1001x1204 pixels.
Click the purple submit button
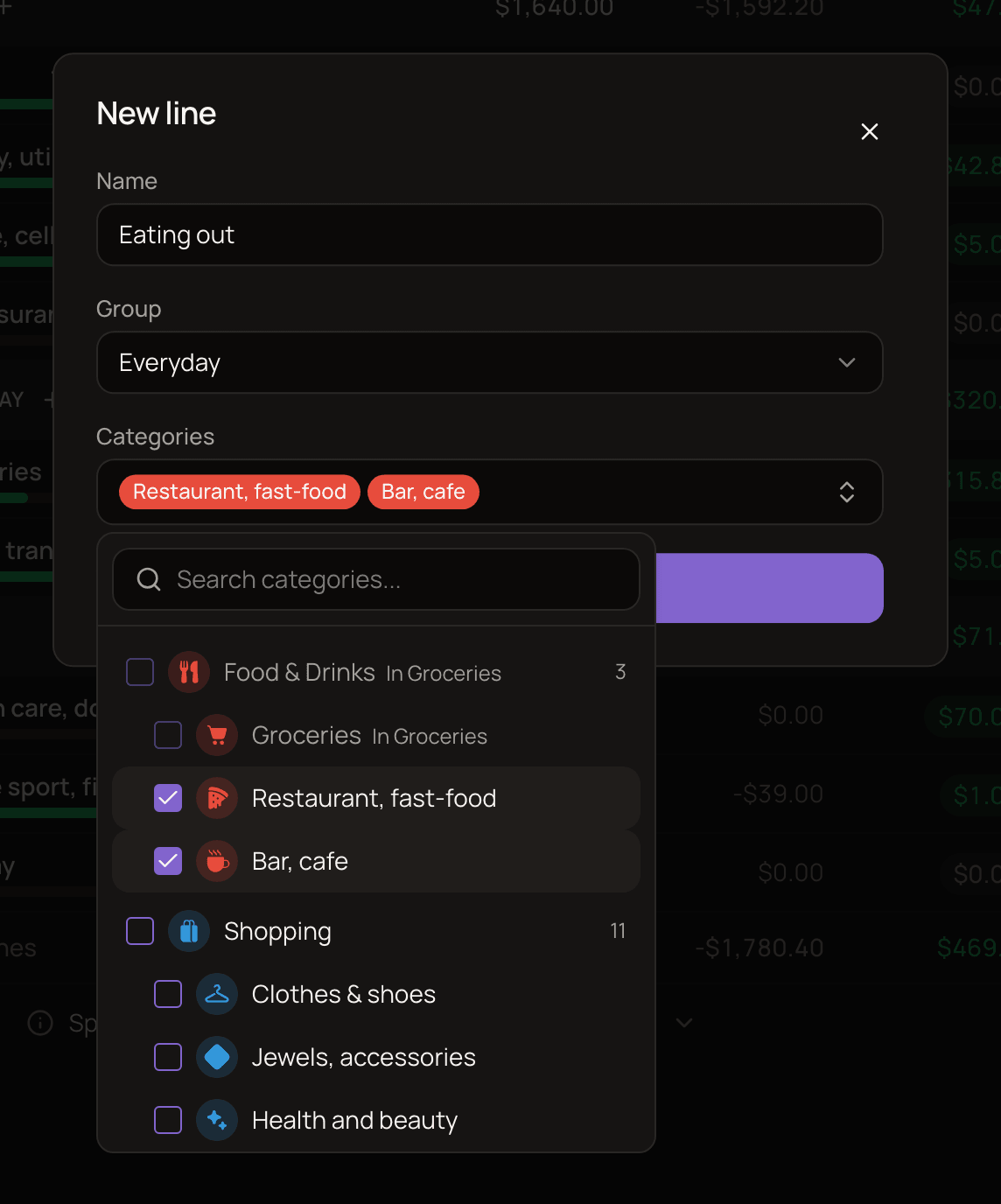coord(769,588)
